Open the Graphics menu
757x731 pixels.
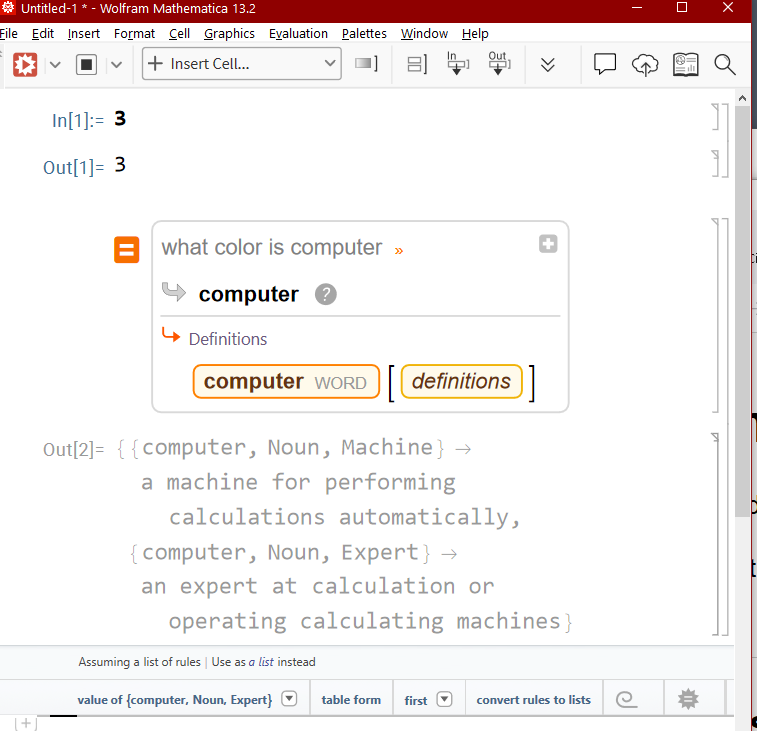[x=229, y=33]
